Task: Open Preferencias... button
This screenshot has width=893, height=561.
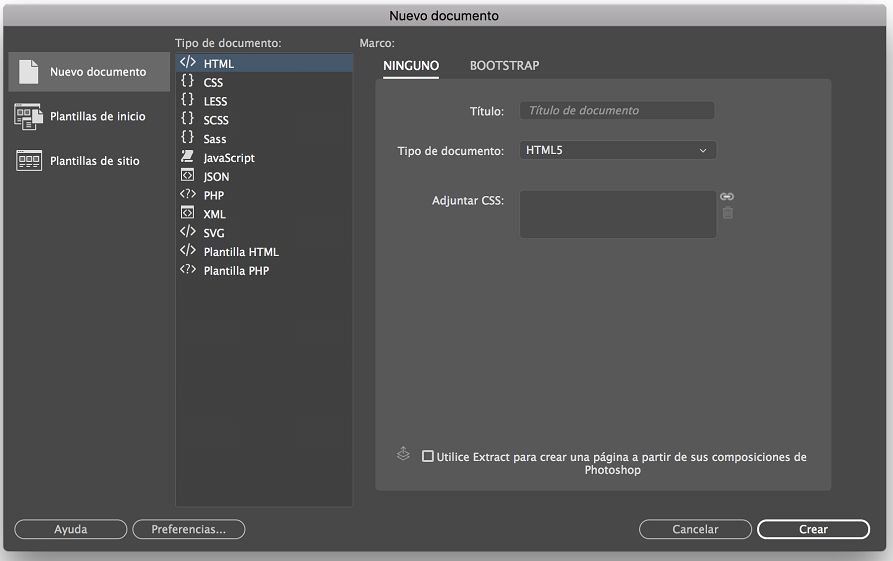Action: click(189, 529)
